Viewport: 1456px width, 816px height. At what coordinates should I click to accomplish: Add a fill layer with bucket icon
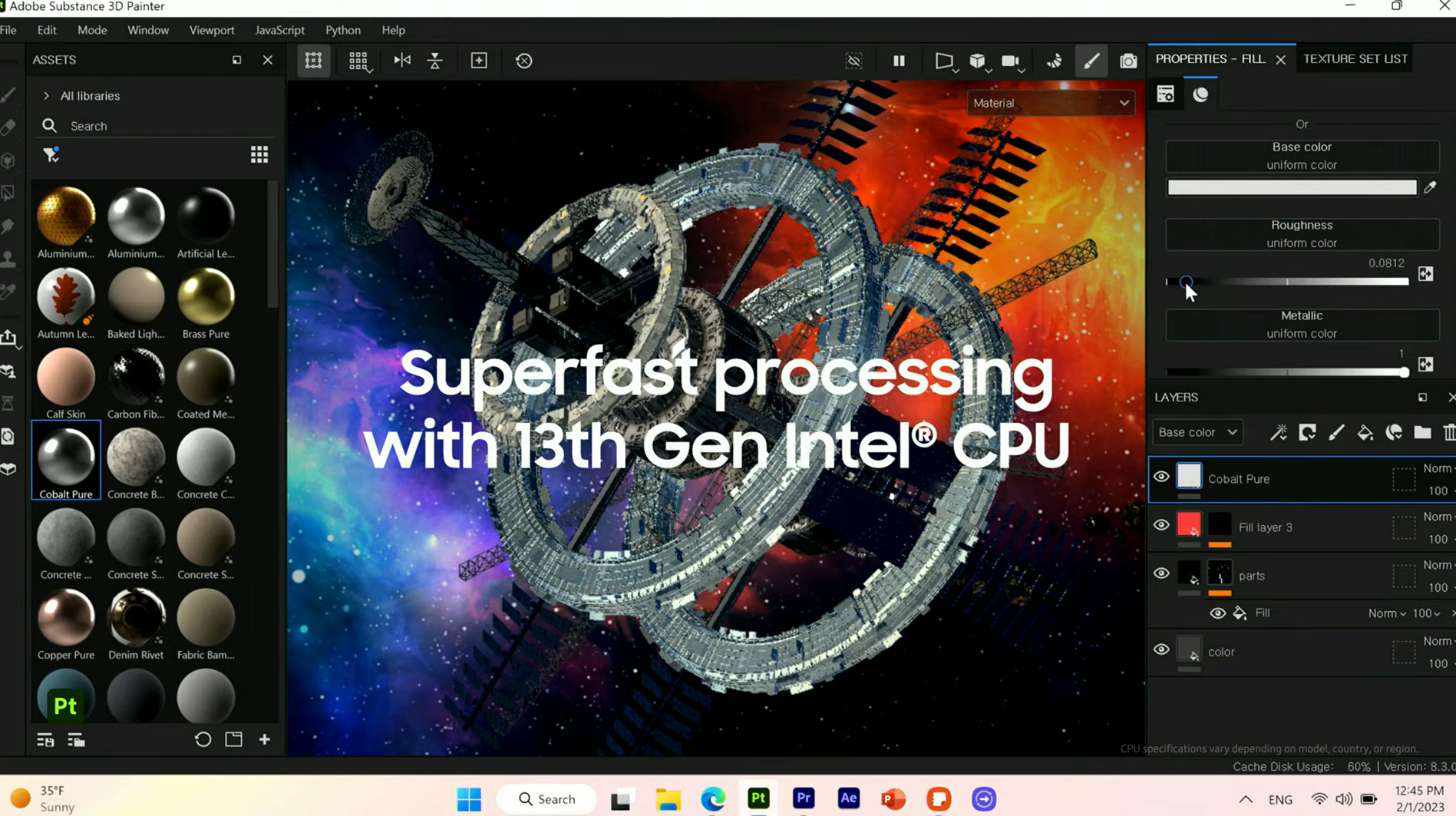[1365, 433]
